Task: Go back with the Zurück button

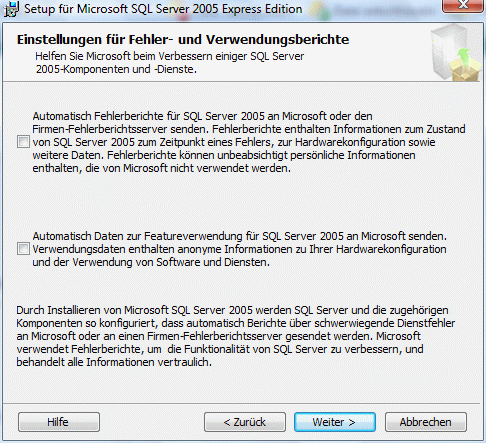Action: coord(245,422)
